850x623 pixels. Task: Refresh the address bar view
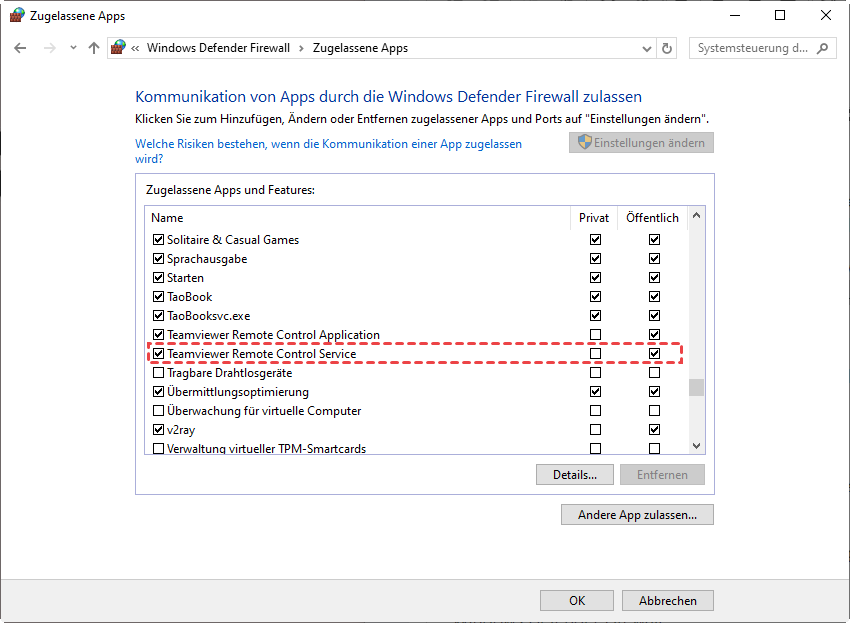(x=668, y=48)
